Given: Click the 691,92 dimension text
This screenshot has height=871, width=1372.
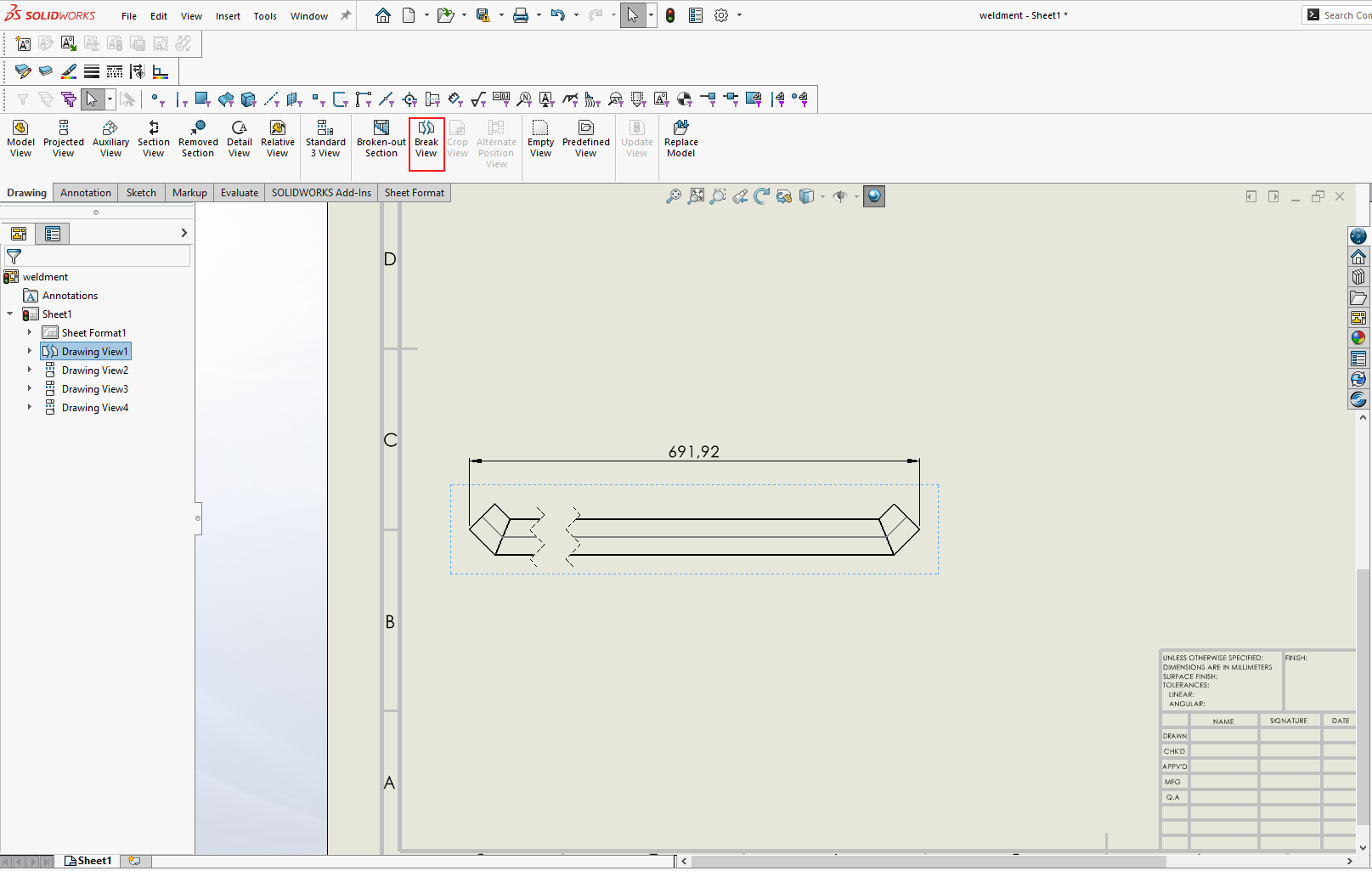Looking at the screenshot, I should [693, 452].
